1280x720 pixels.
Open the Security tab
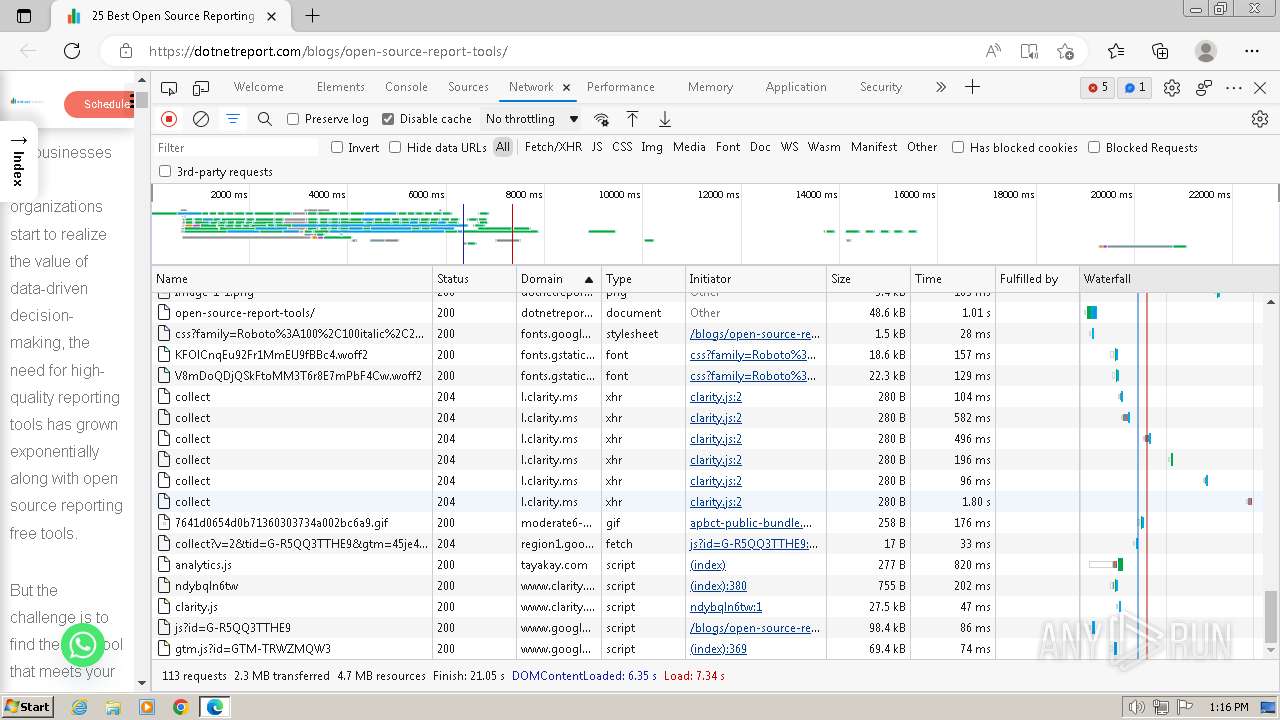pos(881,87)
